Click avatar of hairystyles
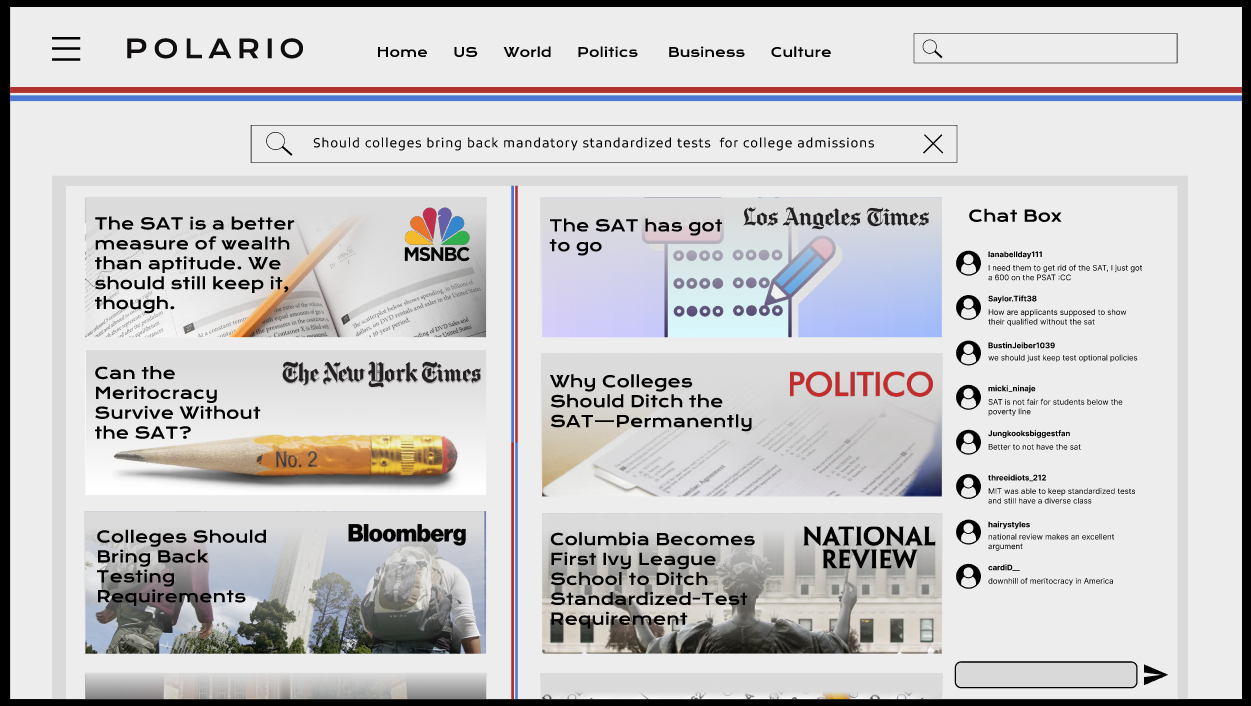 [968, 532]
